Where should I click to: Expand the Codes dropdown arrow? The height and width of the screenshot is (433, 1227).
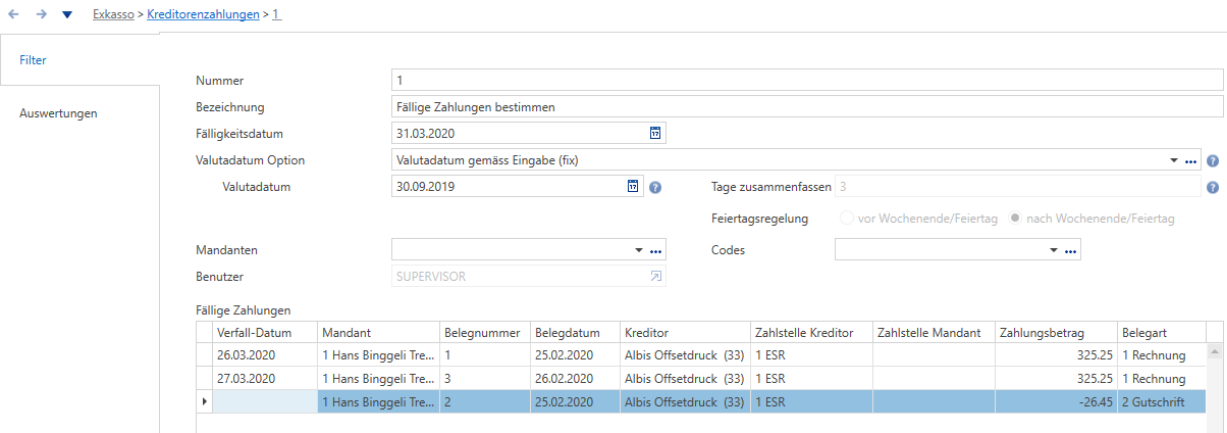click(1053, 250)
